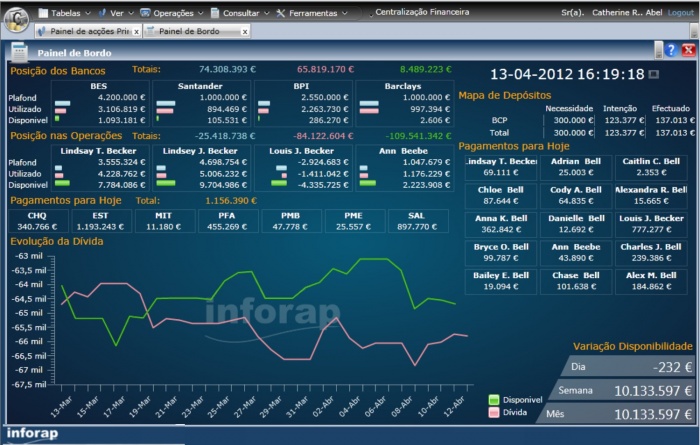The image size is (700, 445).
Task: Close the dashboard panel with red X
Action: (x=689, y=50)
